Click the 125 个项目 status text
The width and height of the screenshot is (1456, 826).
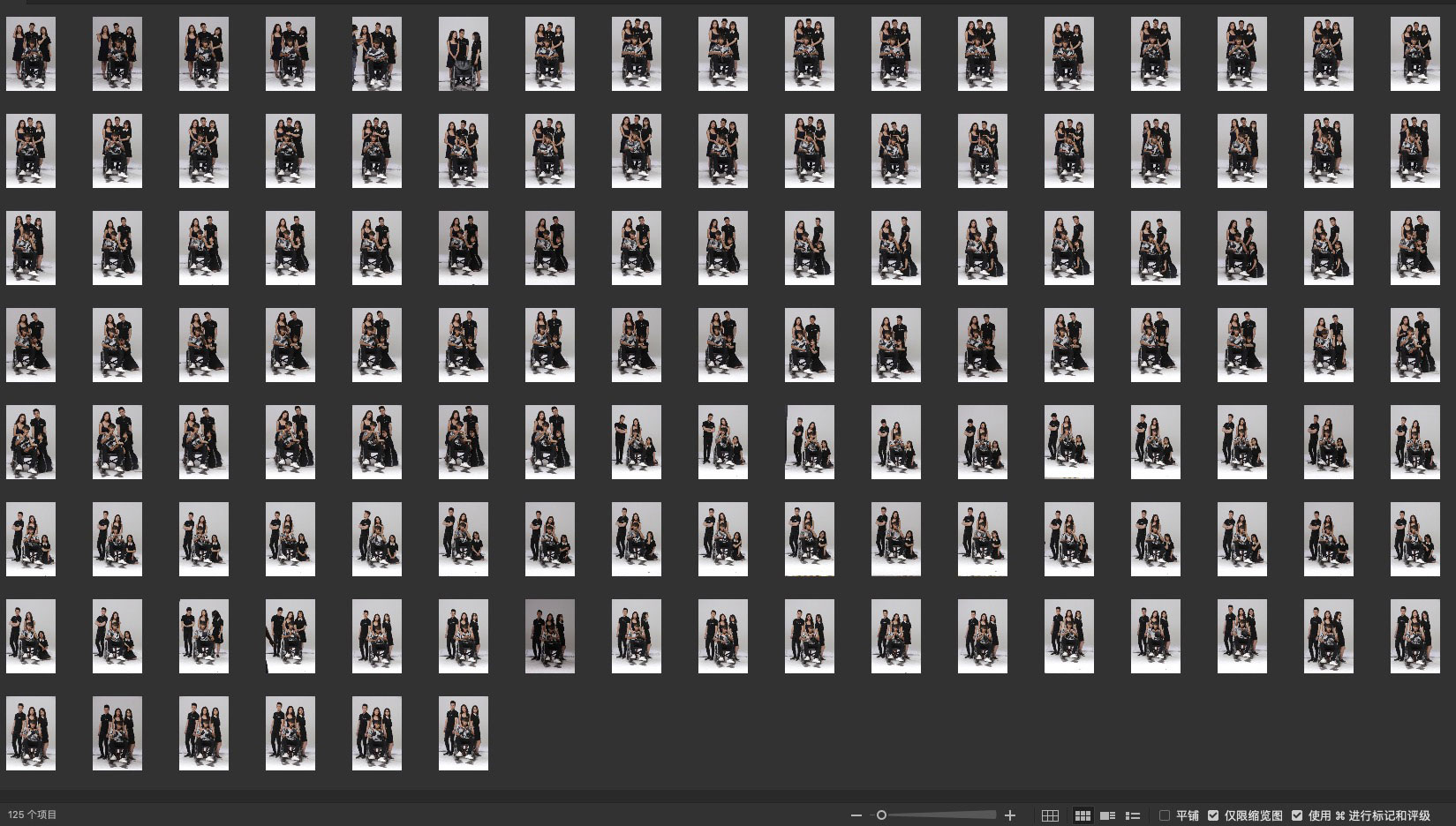32,815
